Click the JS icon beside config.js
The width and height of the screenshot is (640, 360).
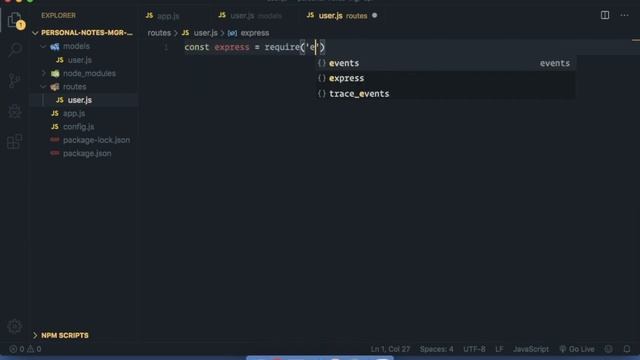55,127
